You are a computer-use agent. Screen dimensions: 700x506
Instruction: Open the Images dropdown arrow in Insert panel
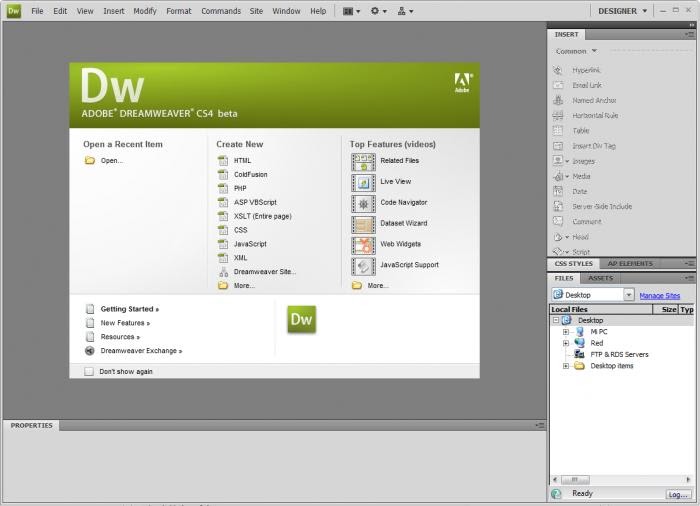[567, 161]
